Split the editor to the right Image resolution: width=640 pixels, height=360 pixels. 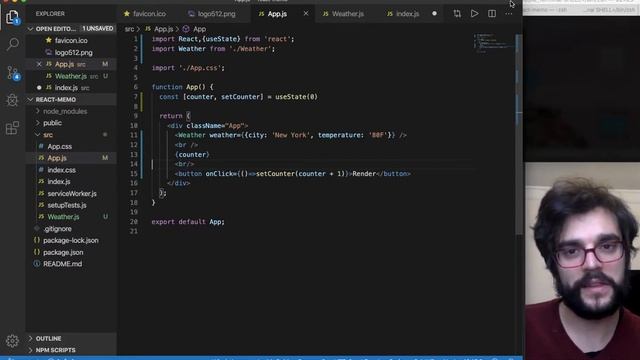coord(492,13)
